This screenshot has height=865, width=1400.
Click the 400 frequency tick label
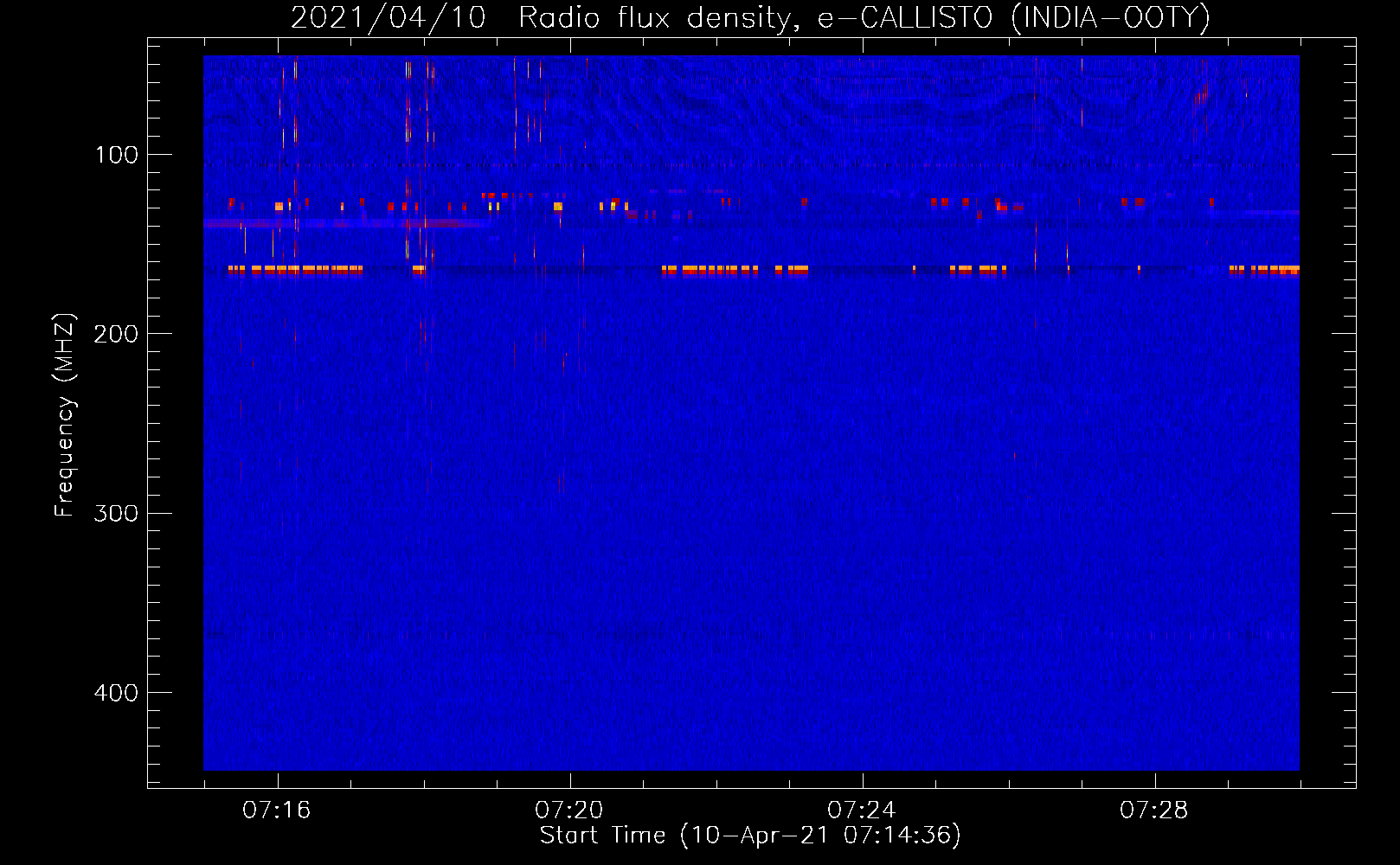pyautogui.click(x=116, y=693)
